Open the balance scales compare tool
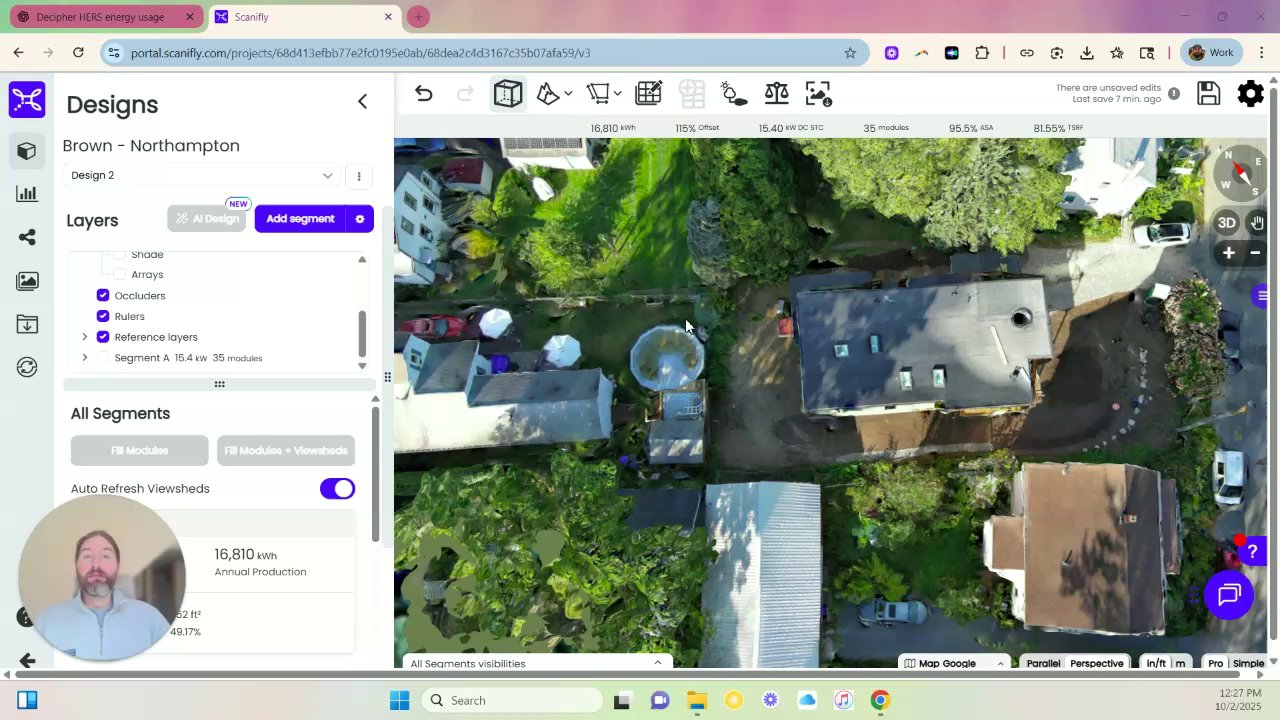1280x720 pixels. [776, 94]
